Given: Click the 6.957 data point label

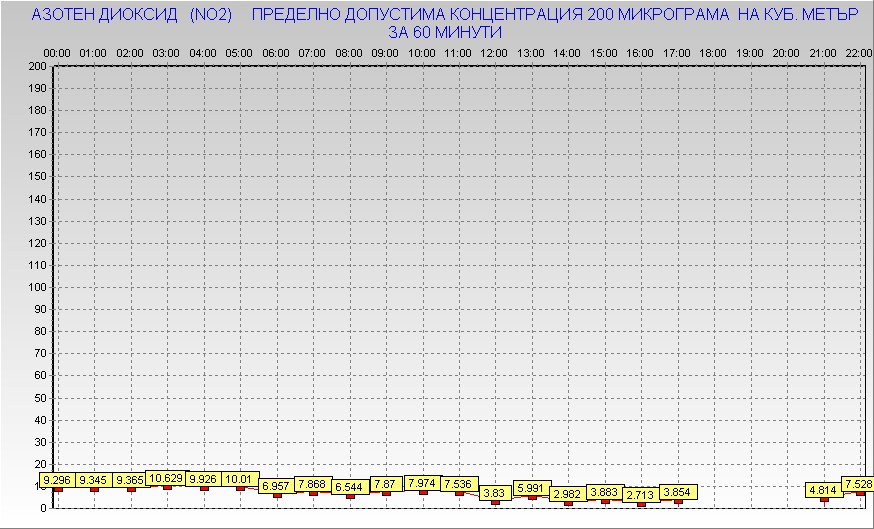Looking at the screenshot, I should (x=276, y=486).
